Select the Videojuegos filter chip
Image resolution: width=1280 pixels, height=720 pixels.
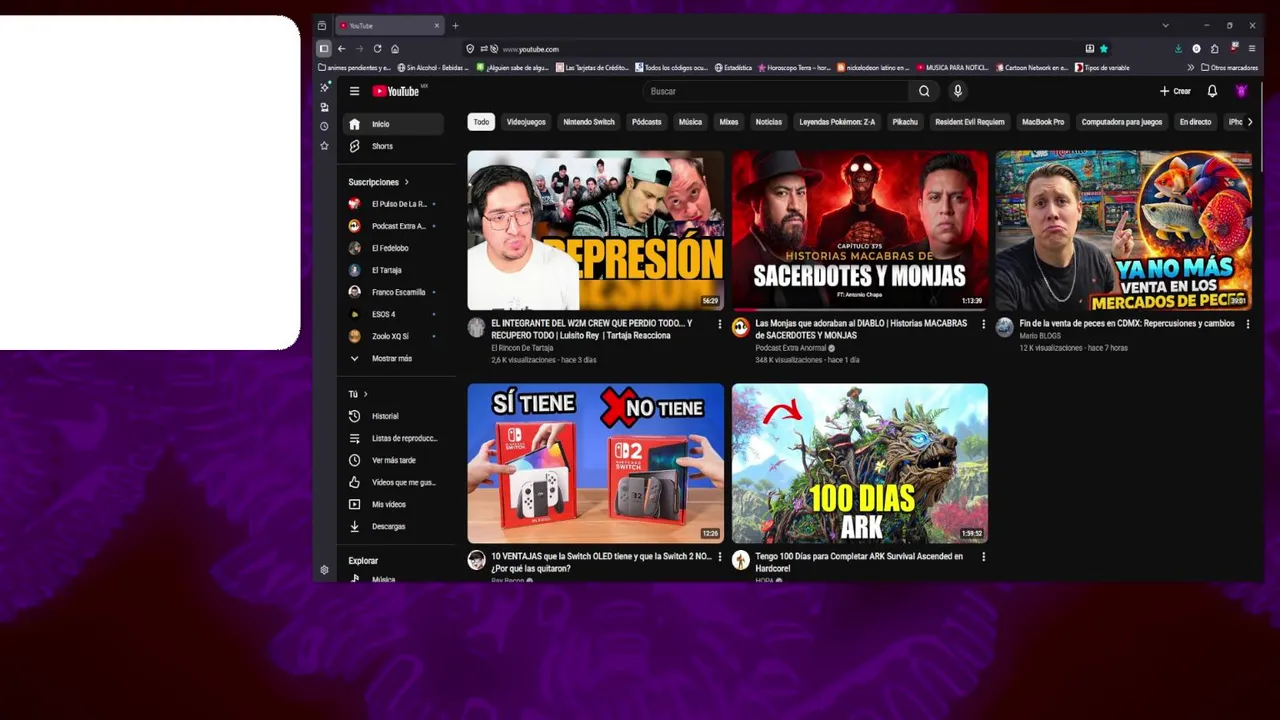[526, 122]
